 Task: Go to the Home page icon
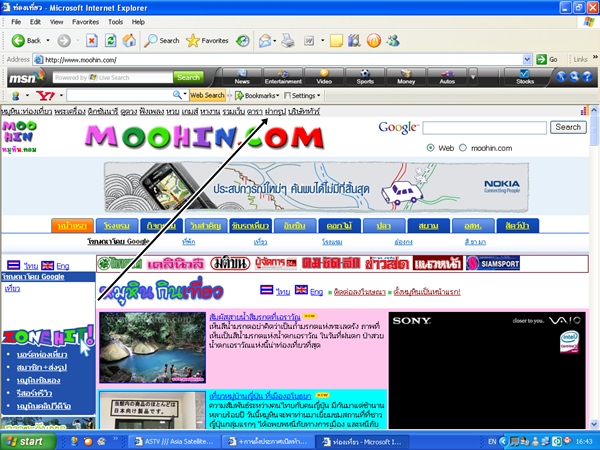coord(130,40)
